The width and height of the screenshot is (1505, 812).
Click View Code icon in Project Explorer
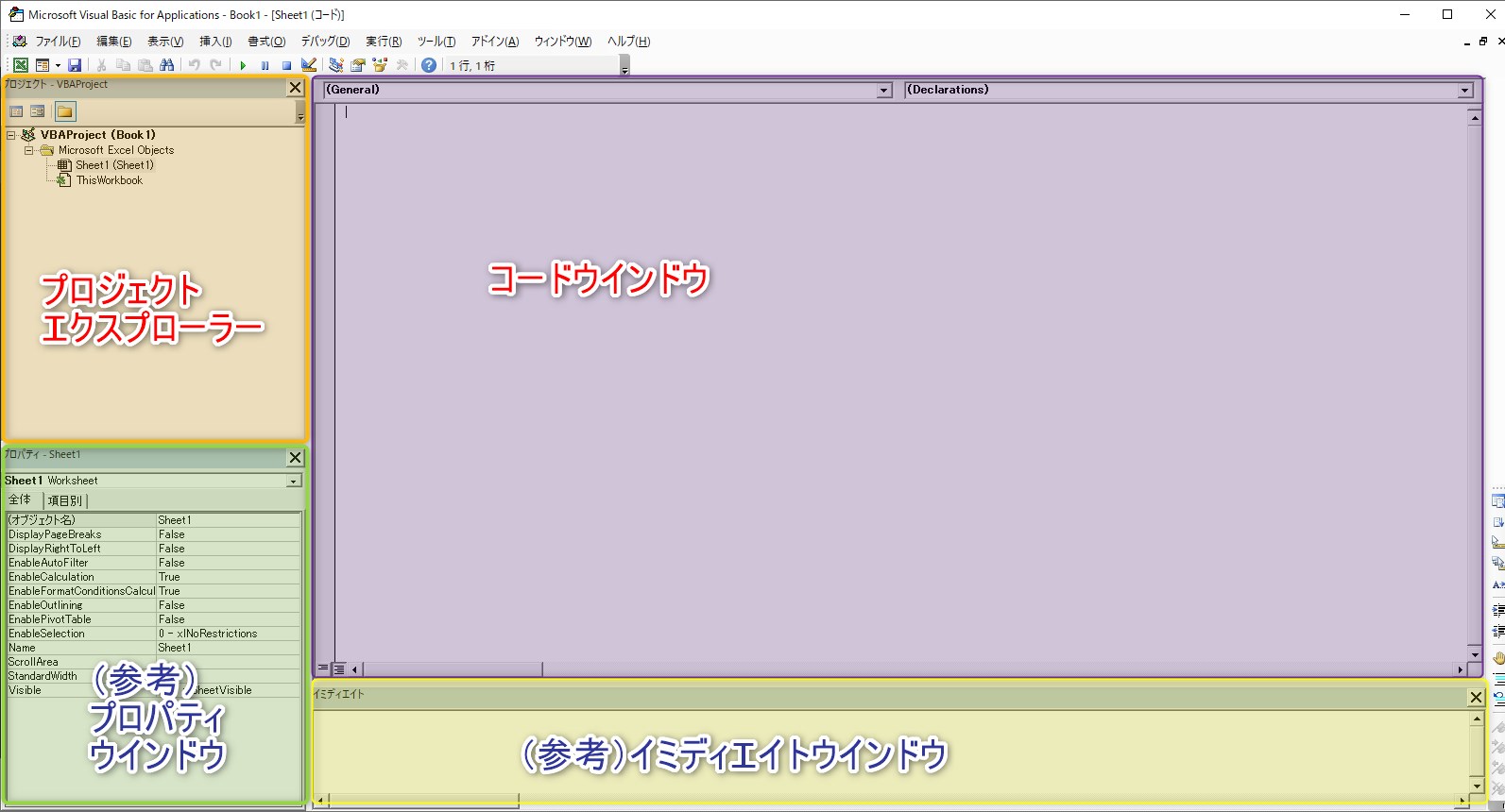[x=16, y=111]
